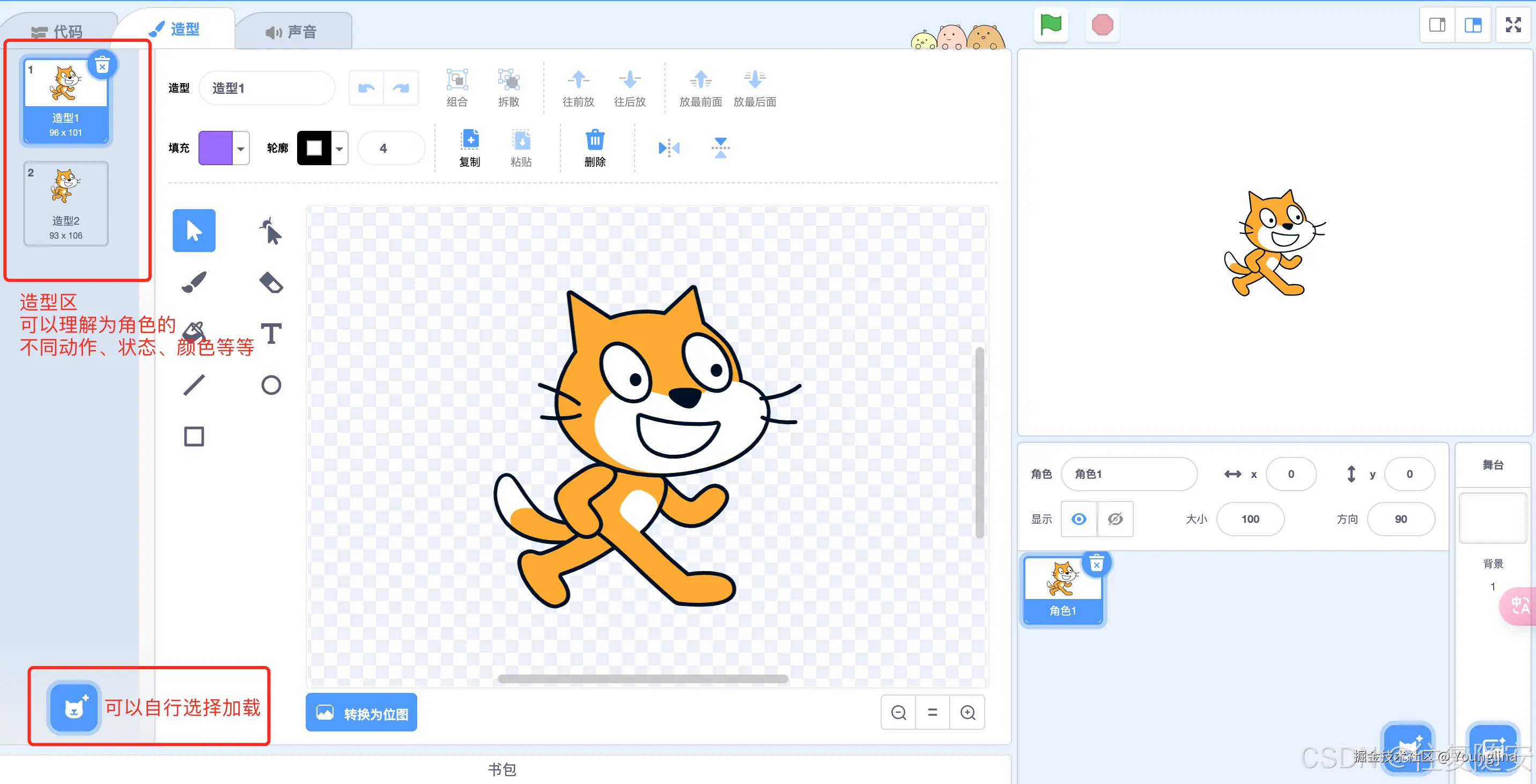Select the Brush tool
Viewport: 1536px width, 784px height.
194,282
